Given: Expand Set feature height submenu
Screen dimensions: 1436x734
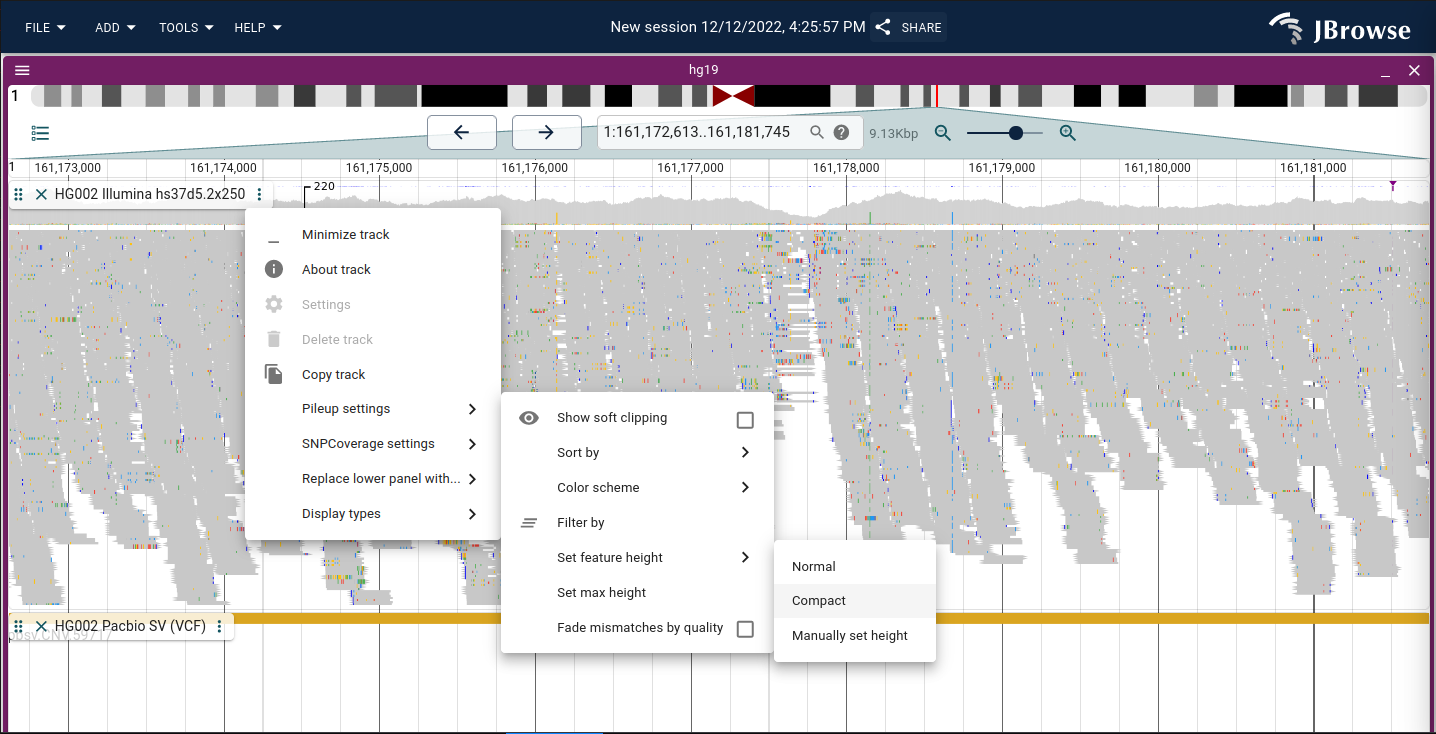Looking at the screenshot, I should pos(637,558).
